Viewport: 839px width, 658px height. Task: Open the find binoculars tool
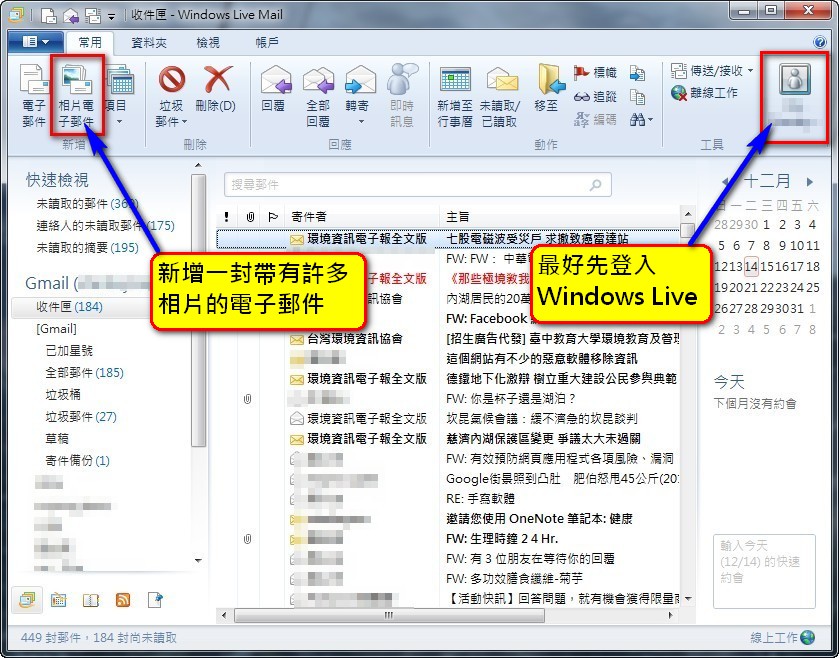point(637,119)
